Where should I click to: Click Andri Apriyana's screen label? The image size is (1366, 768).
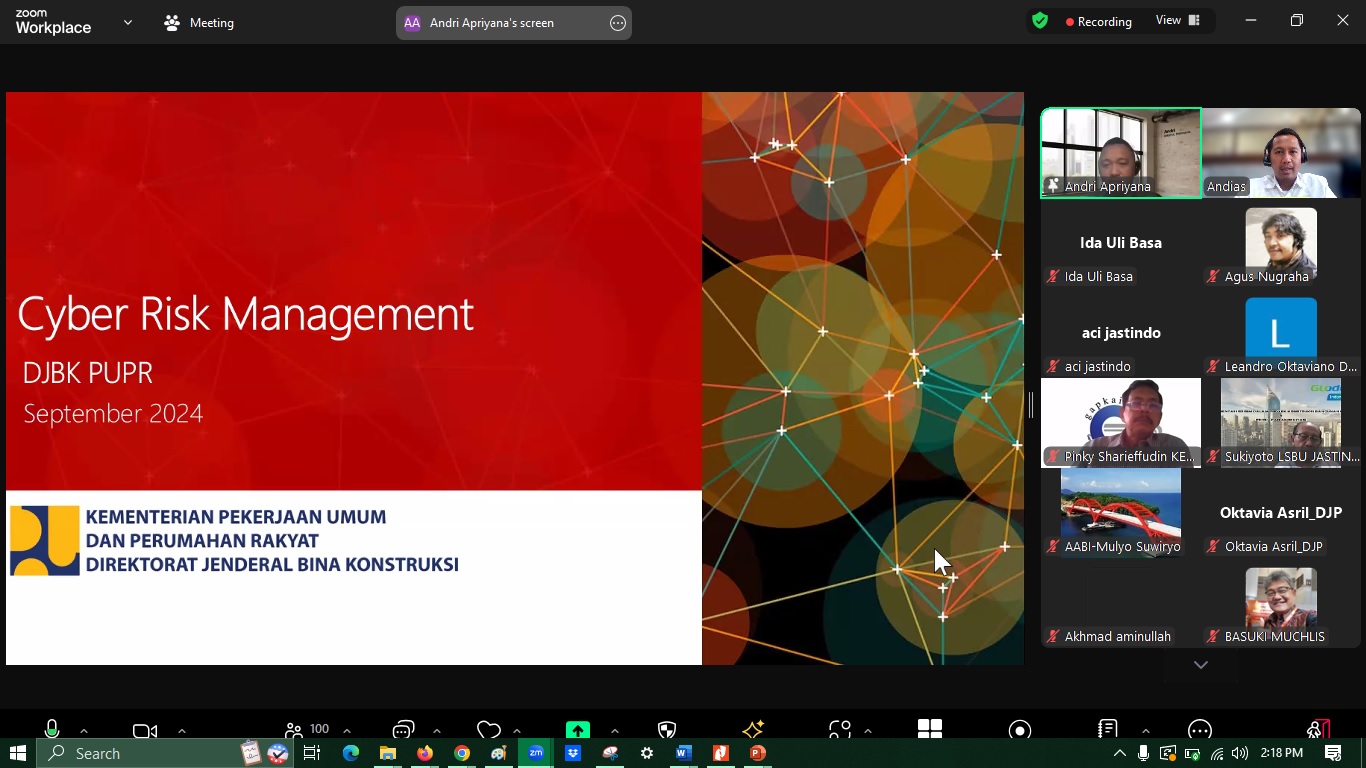point(492,23)
